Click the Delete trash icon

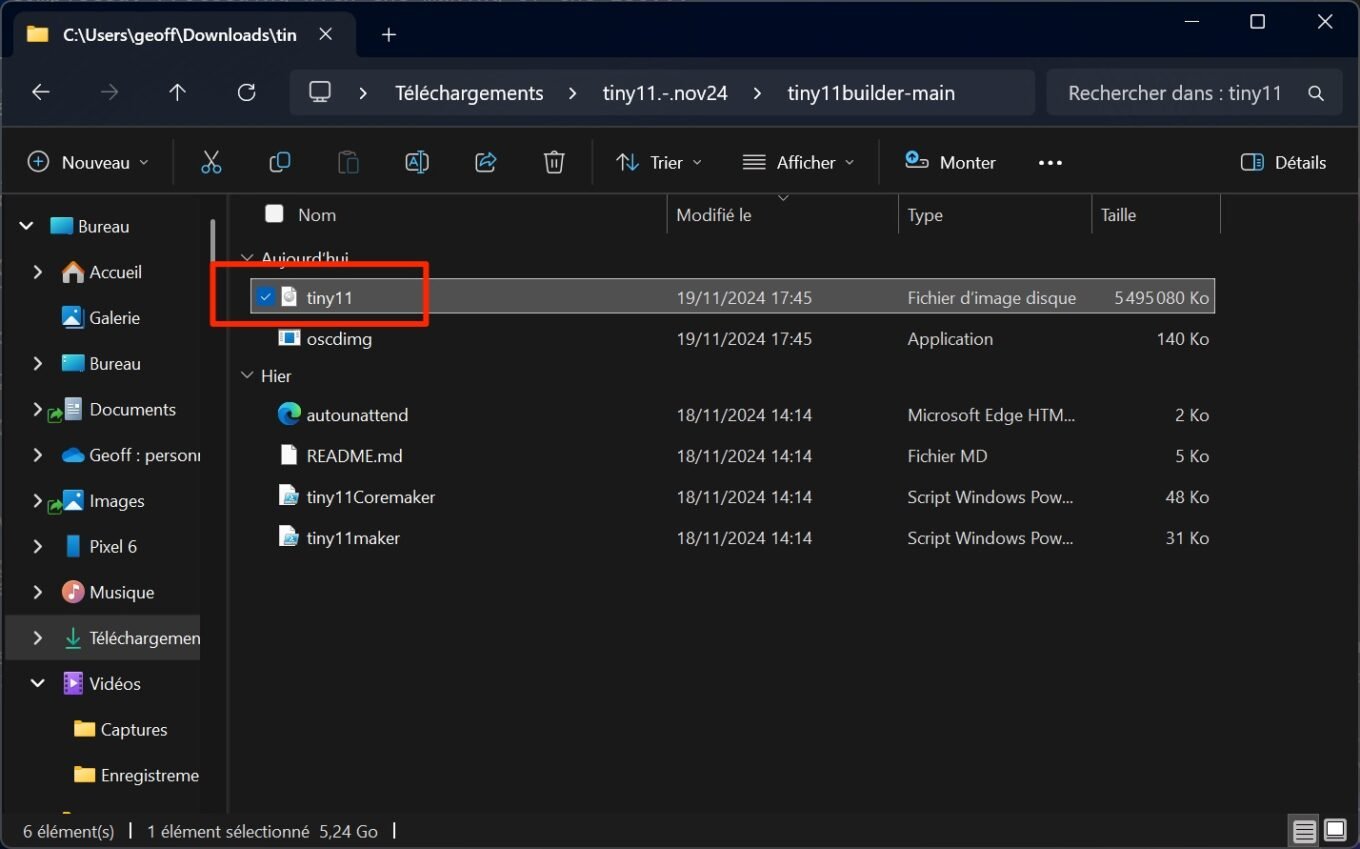(x=554, y=163)
